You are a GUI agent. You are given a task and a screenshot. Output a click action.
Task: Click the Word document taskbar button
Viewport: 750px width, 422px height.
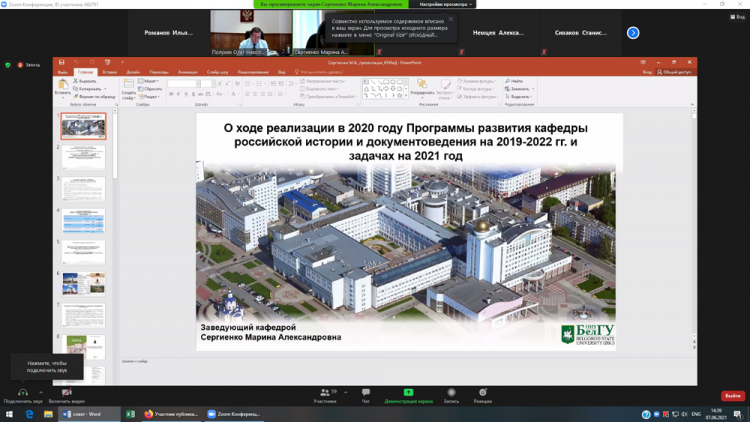tap(87, 414)
